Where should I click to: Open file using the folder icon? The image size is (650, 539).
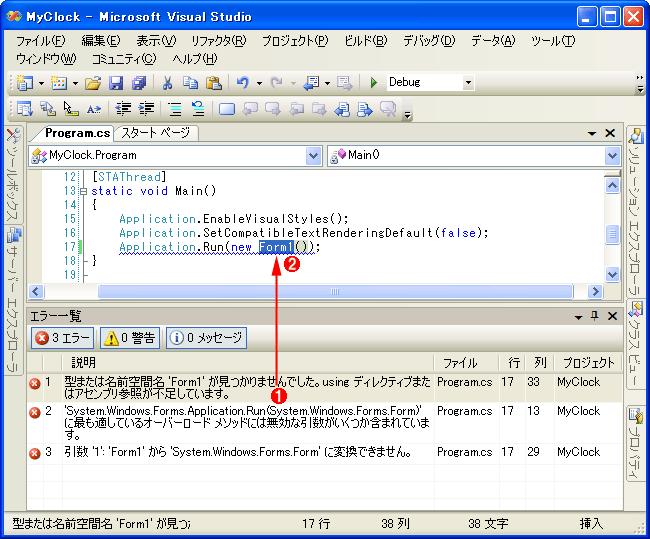coord(93,83)
